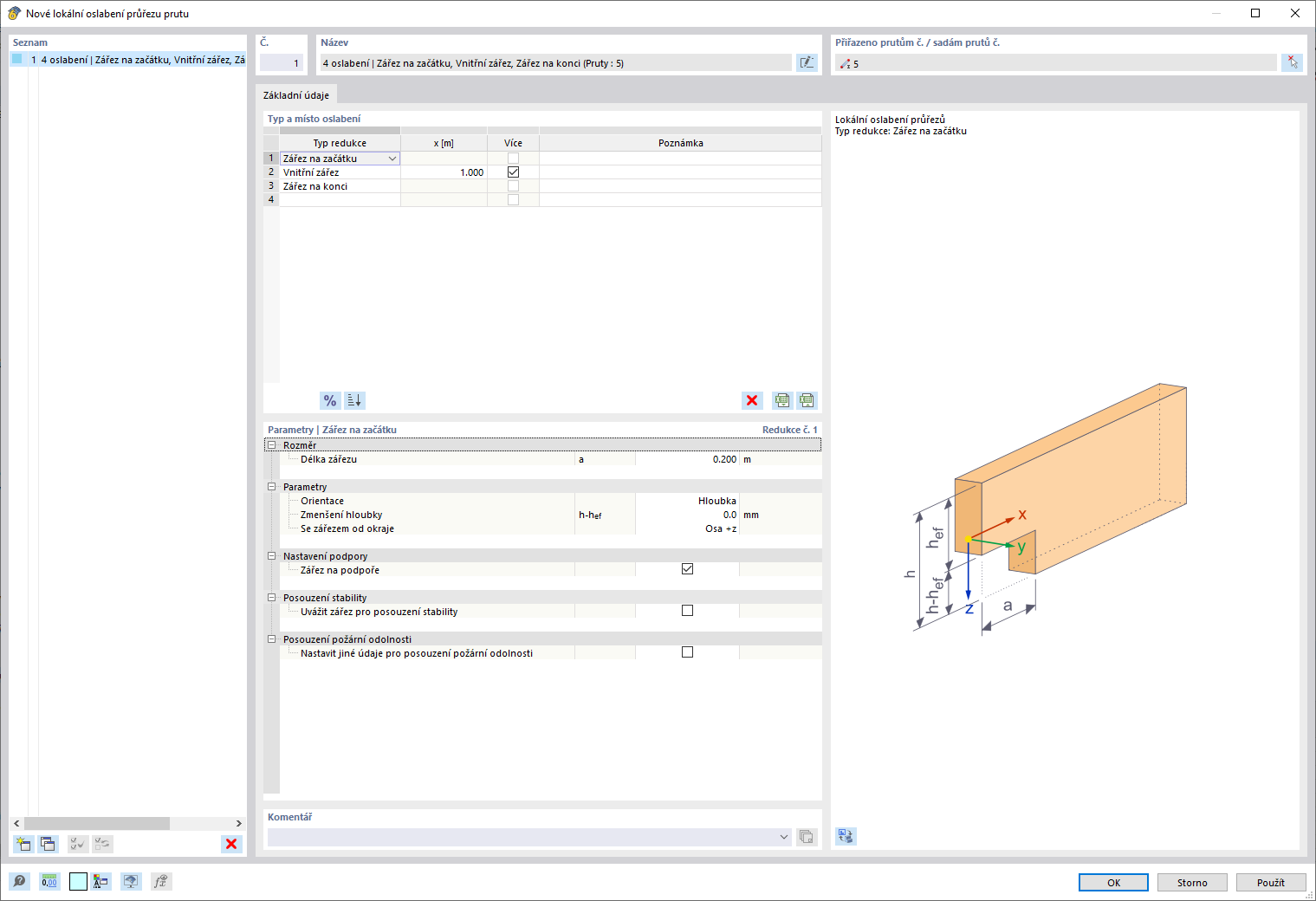Viewport: 1316px width, 901px height.
Task: Click row number 4 header in table
Action: click(271, 200)
